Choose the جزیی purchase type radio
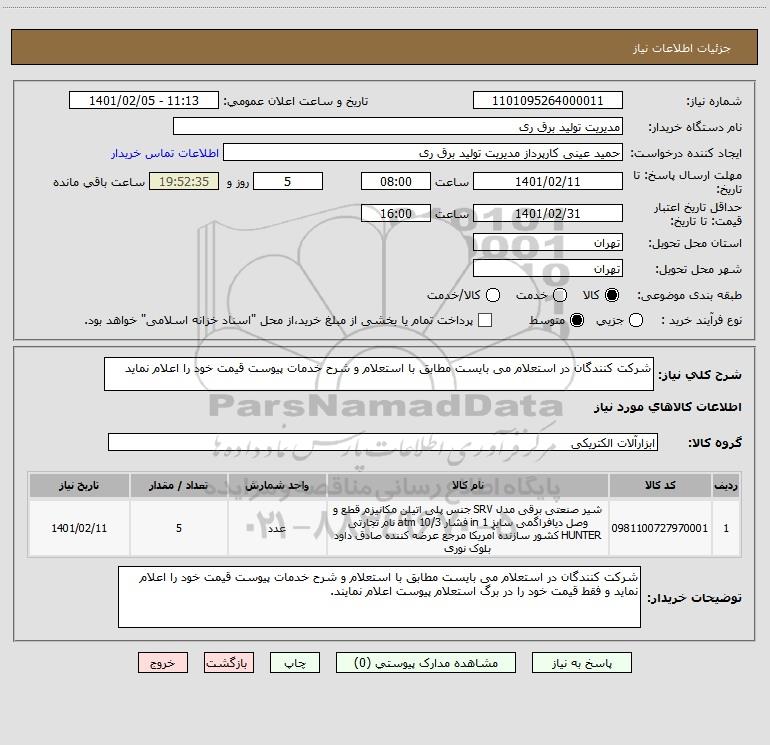The image size is (770, 745). pos(636,320)
